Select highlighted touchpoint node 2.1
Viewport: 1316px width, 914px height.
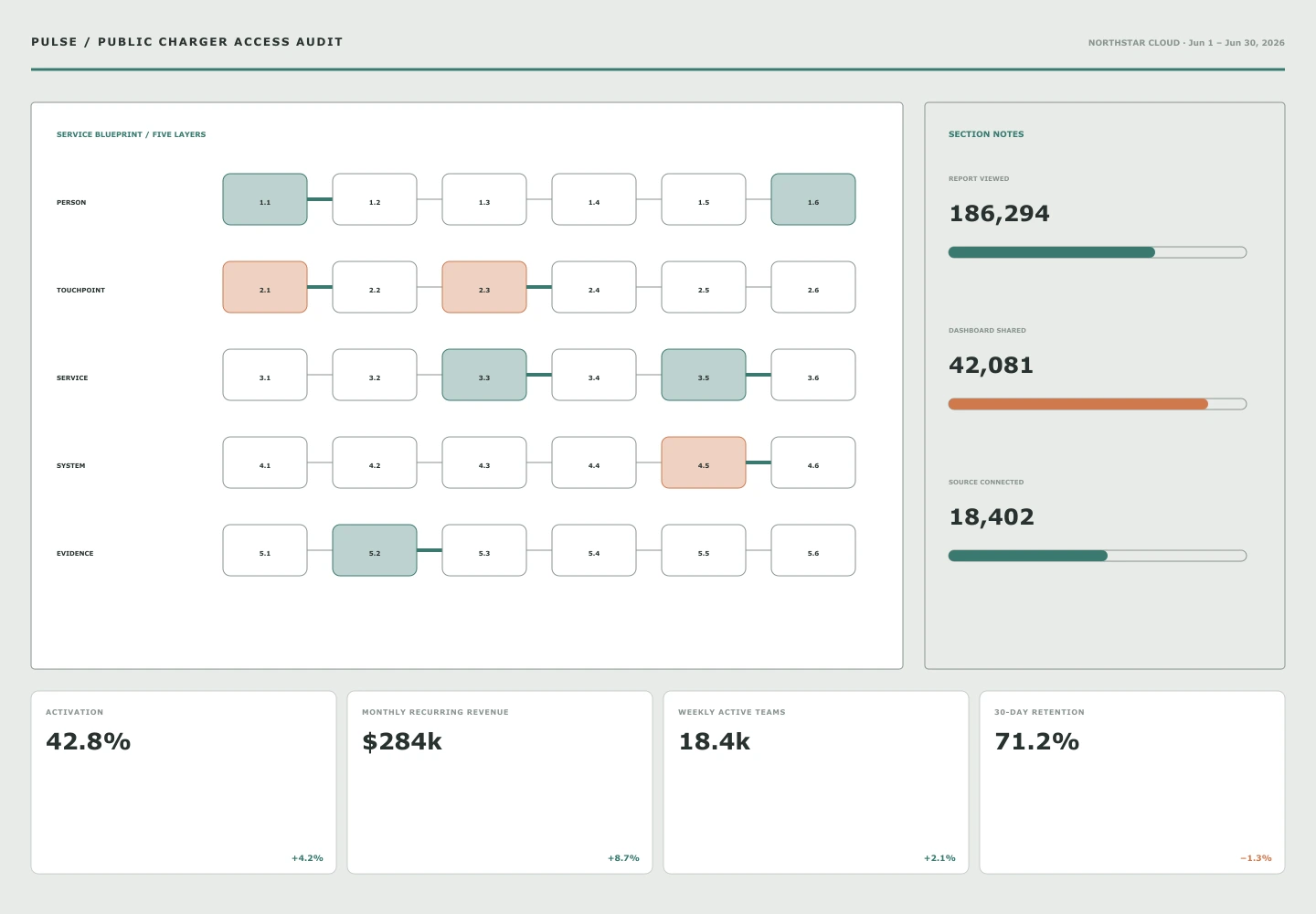point(265,287)
